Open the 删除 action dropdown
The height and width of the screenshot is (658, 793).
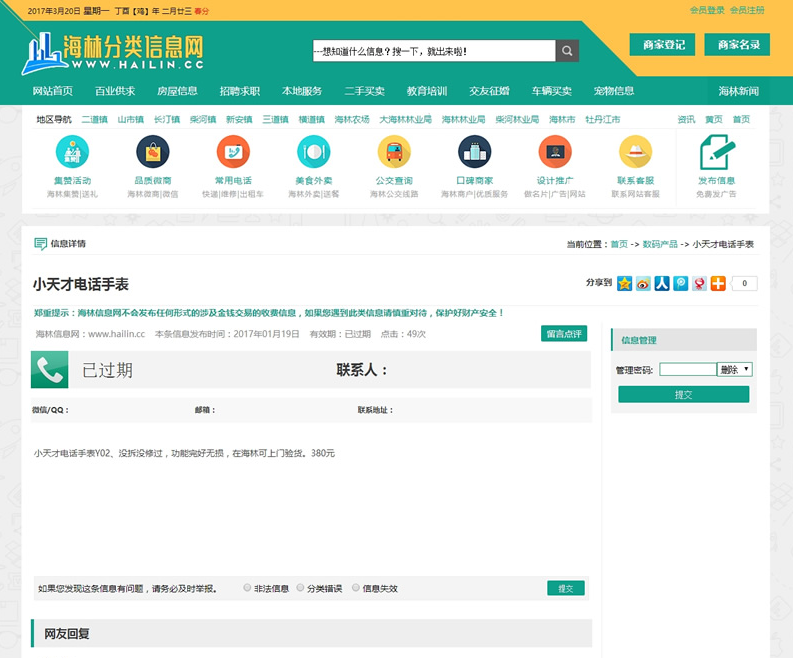pos(735,370)
